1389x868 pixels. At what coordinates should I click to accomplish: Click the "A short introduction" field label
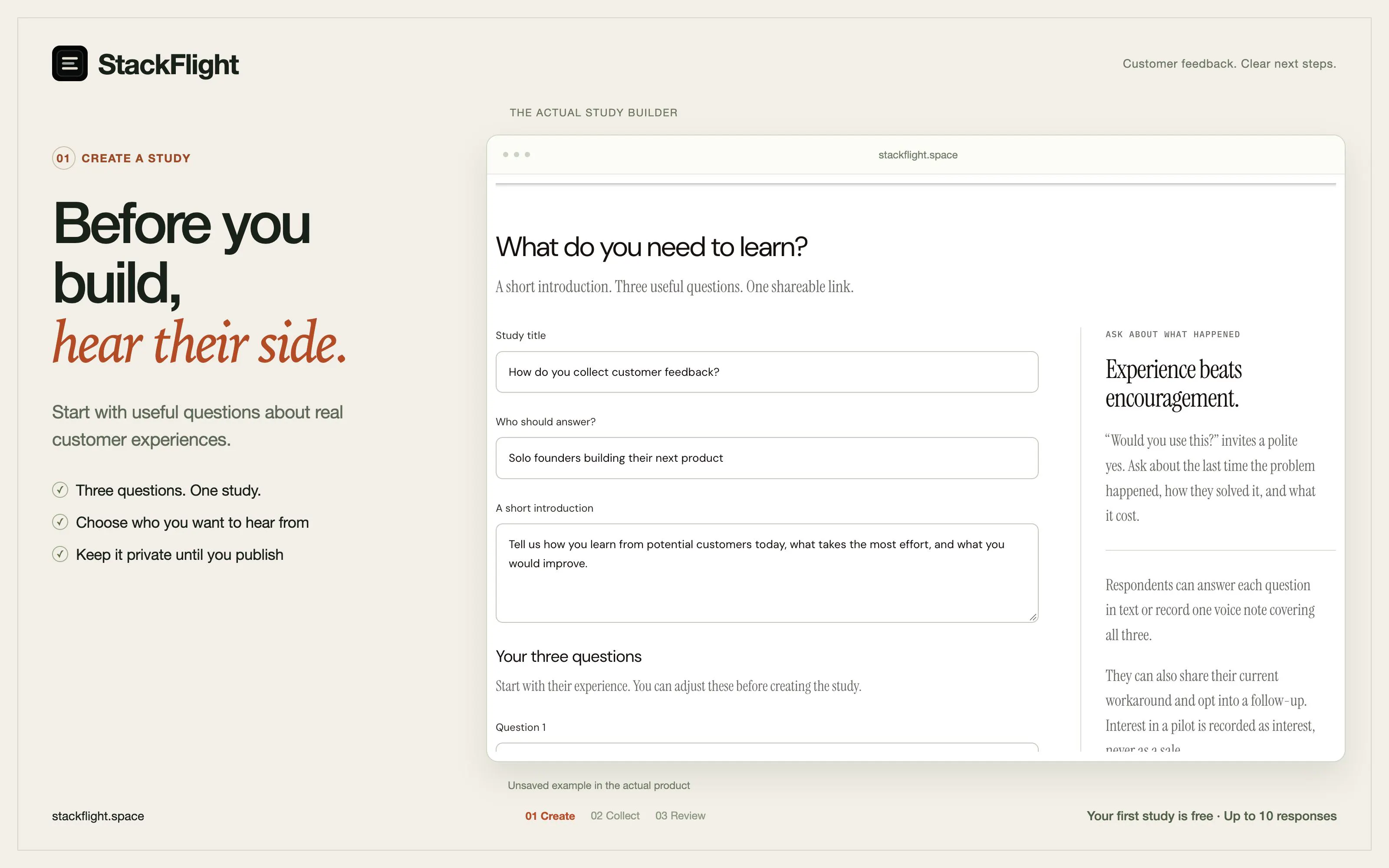coord(544,508)
